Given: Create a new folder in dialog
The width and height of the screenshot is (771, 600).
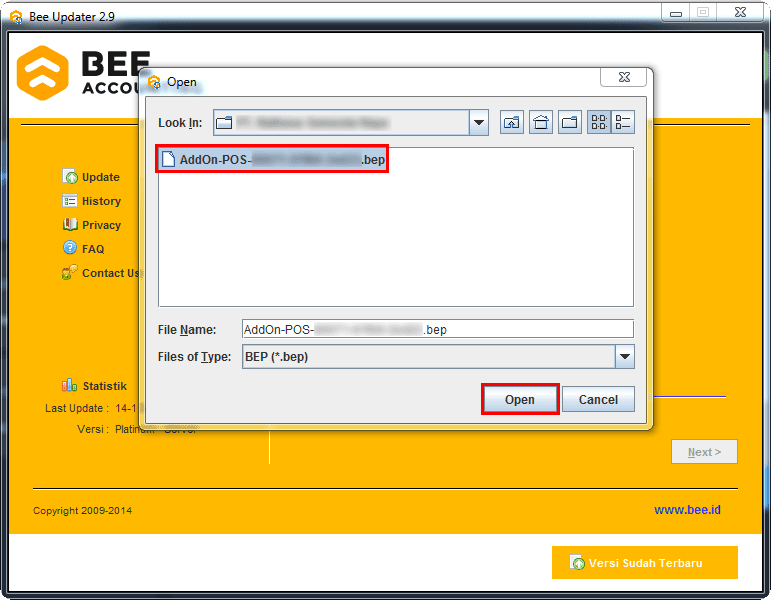Looking at the screenshot, I should click(570, 122).
